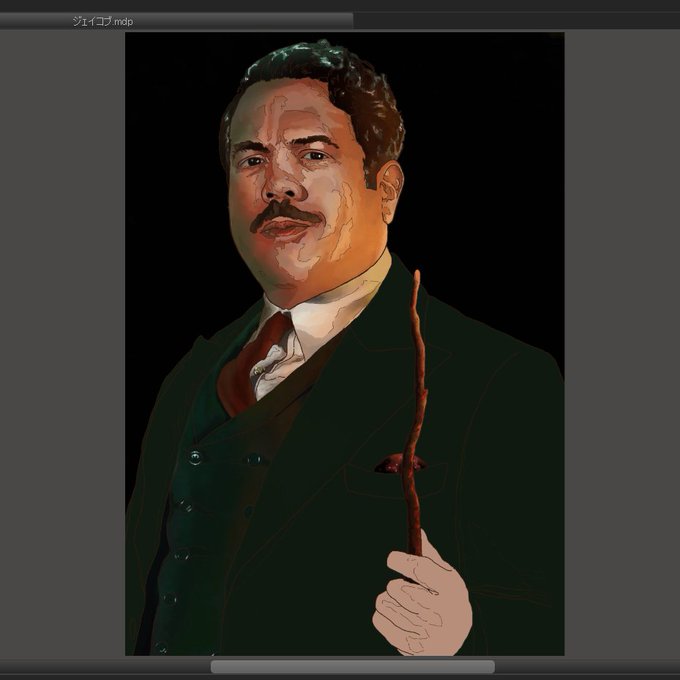Click the horizontal scrollbar thumb below the canvas
Image resolution: width=680 pixels, height=680 pixels.
click(352, 667)
